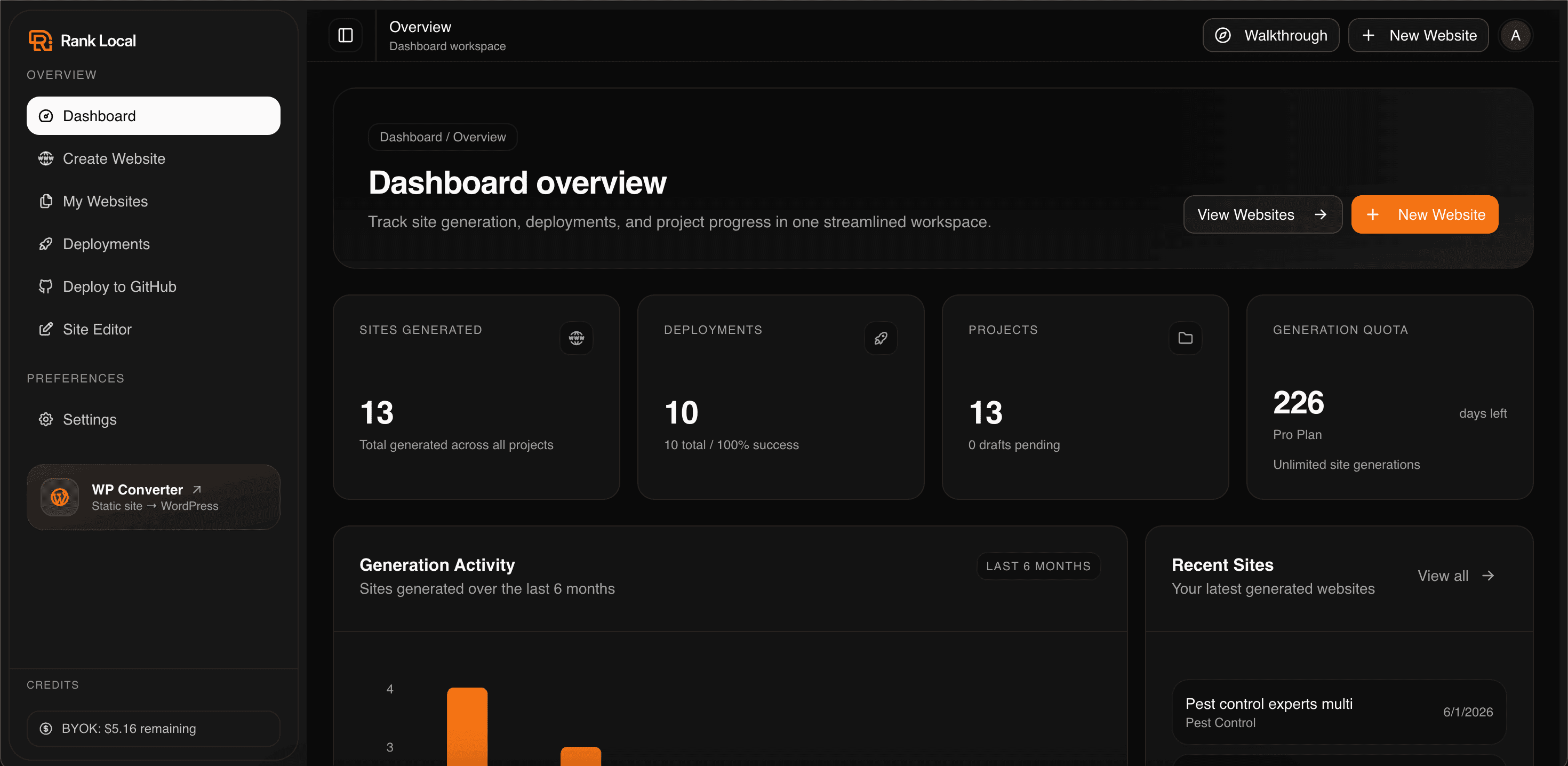The image size is (1568, 766).
Task: Click the Create Website globe icon
Action: [x=46, y=158]
